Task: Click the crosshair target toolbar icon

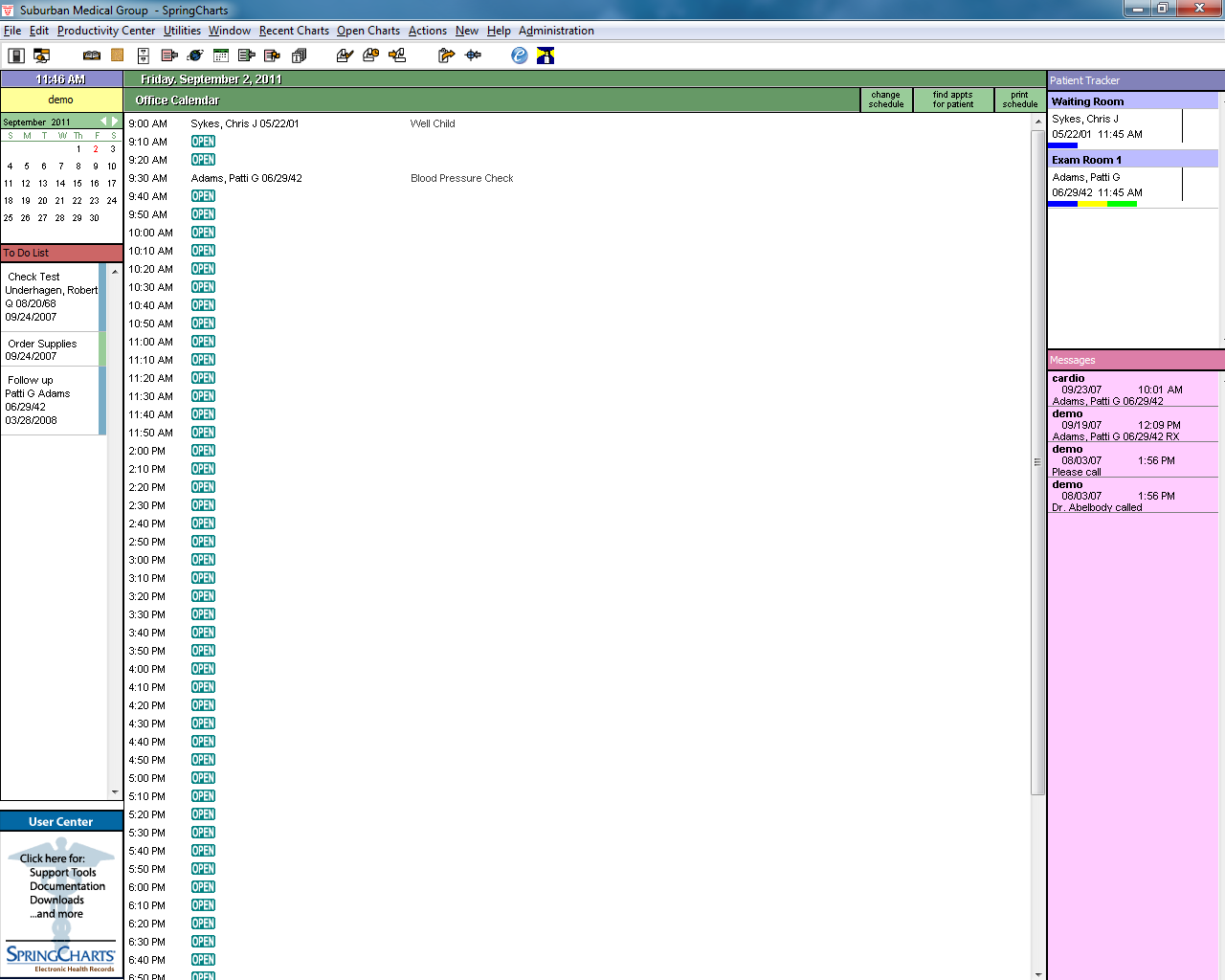Action: pyautogui.click(x=473, y=56)
